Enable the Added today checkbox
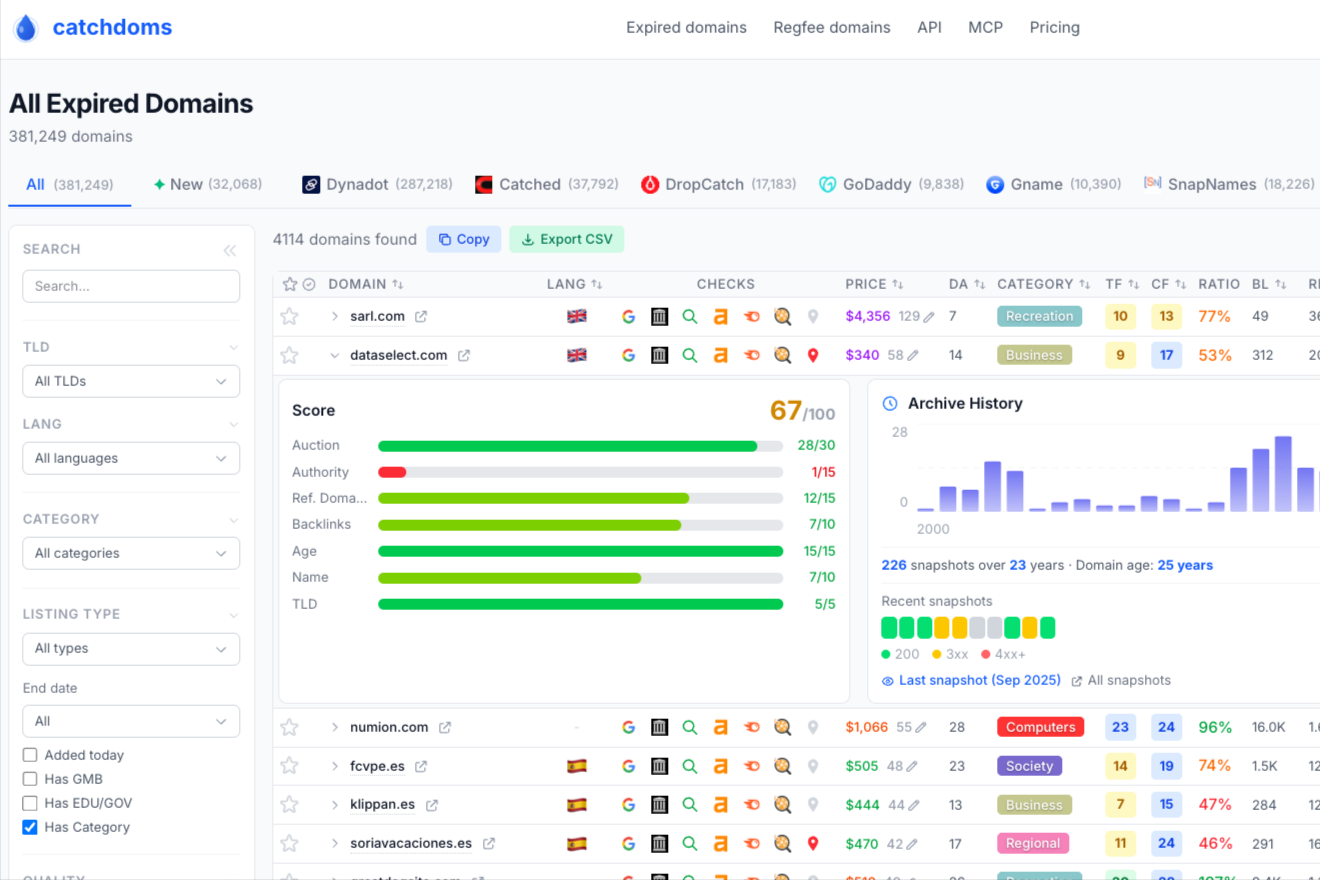Viewport: 1320px width, 880px height. click(x=30, y=755)
